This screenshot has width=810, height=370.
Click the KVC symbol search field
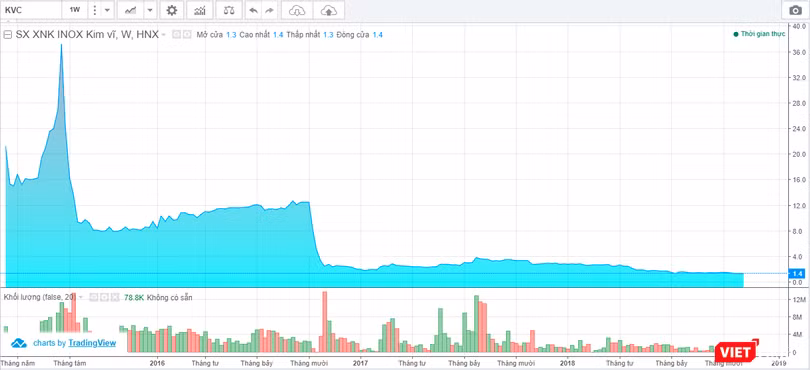[31, 10]
